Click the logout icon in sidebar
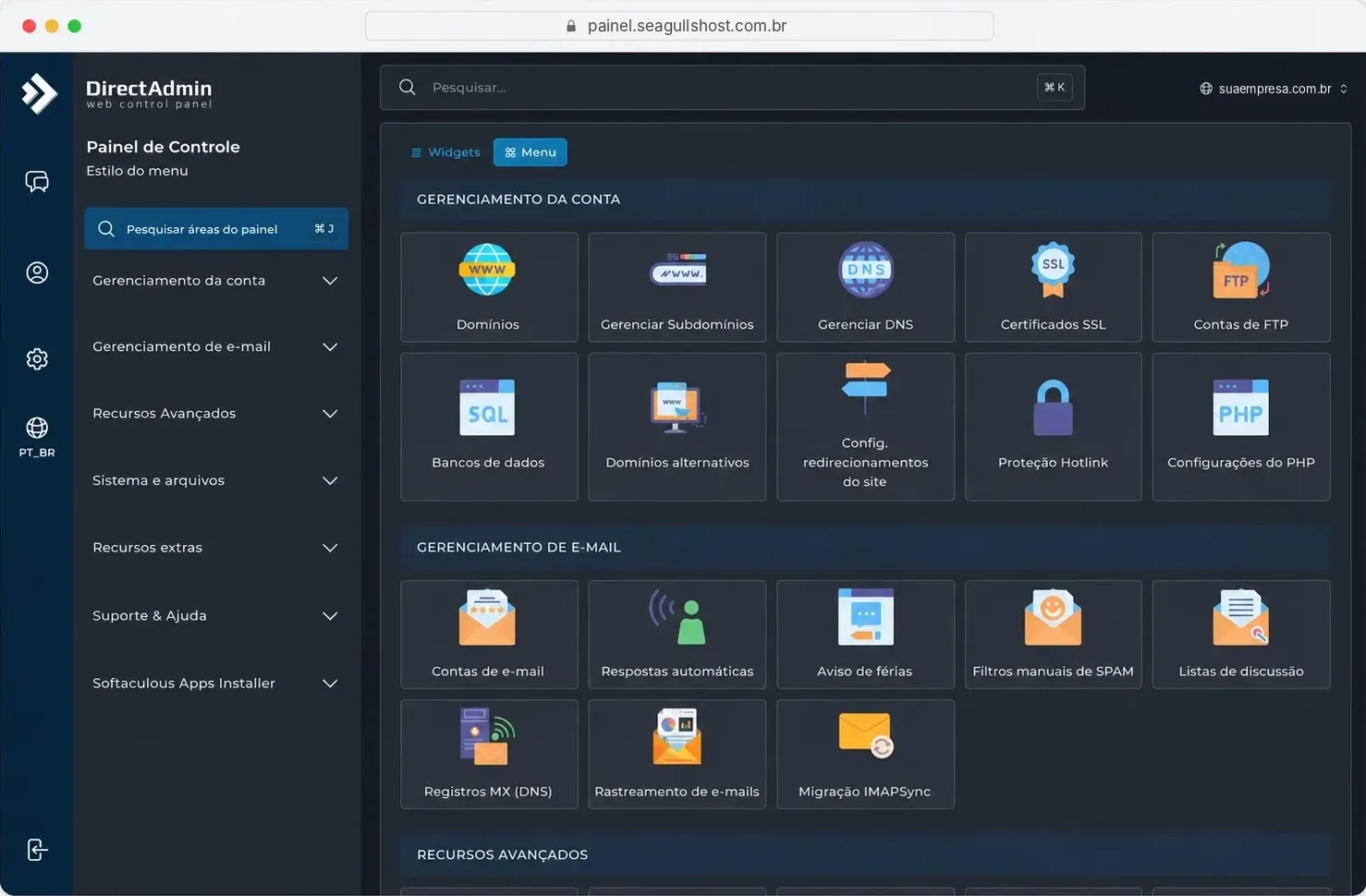This screenshot has width=1366, height=896. (37, 850)
